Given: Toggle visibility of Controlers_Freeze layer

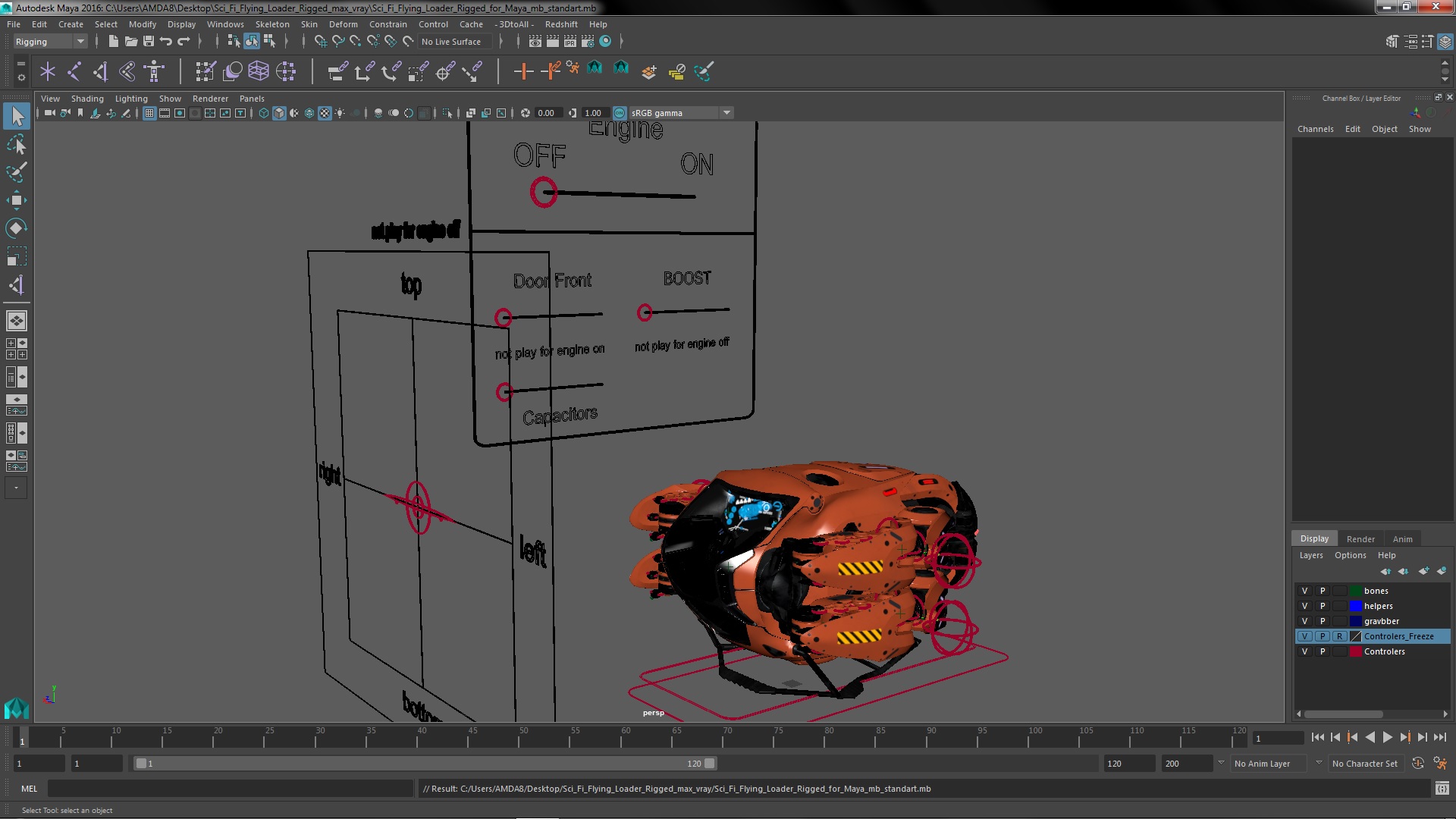Looking at the screenshot, I should pyautogui.click(x=1304, y=636).
